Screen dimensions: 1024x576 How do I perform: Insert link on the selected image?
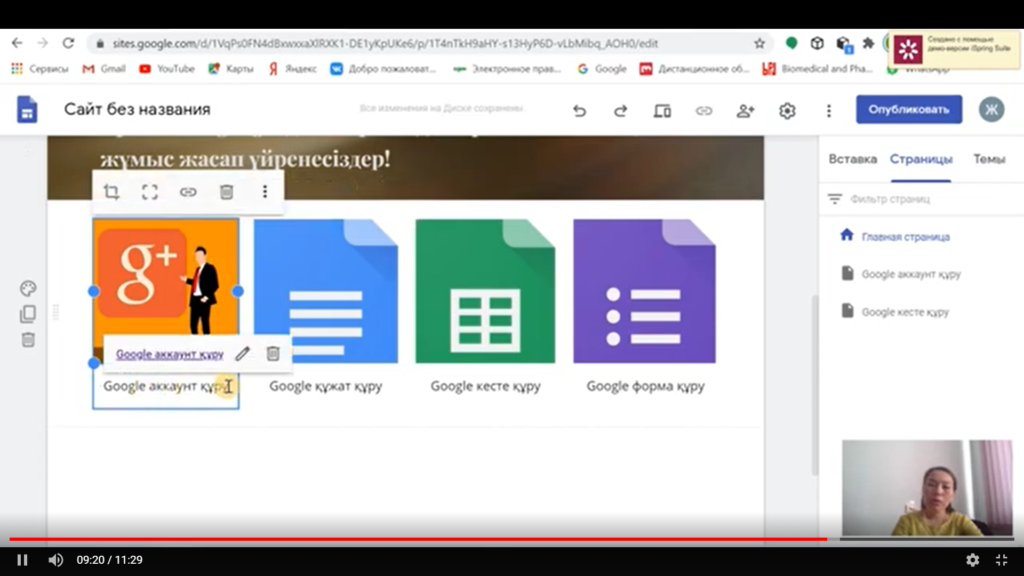tap(188, 191)
